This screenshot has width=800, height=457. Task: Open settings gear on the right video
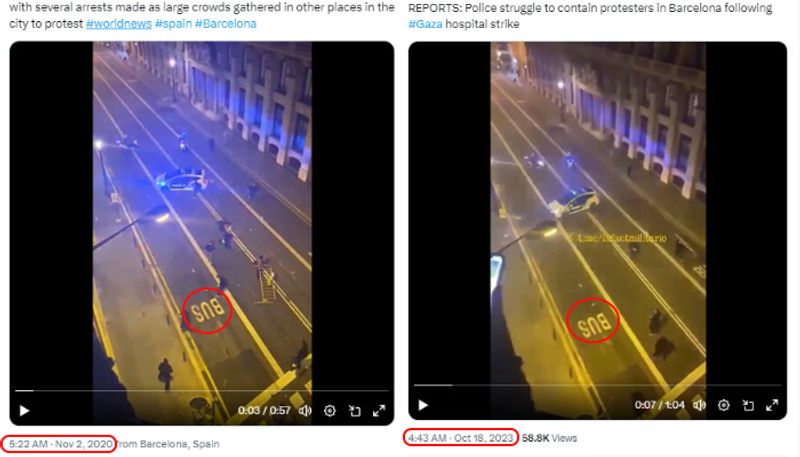(723, 405)
